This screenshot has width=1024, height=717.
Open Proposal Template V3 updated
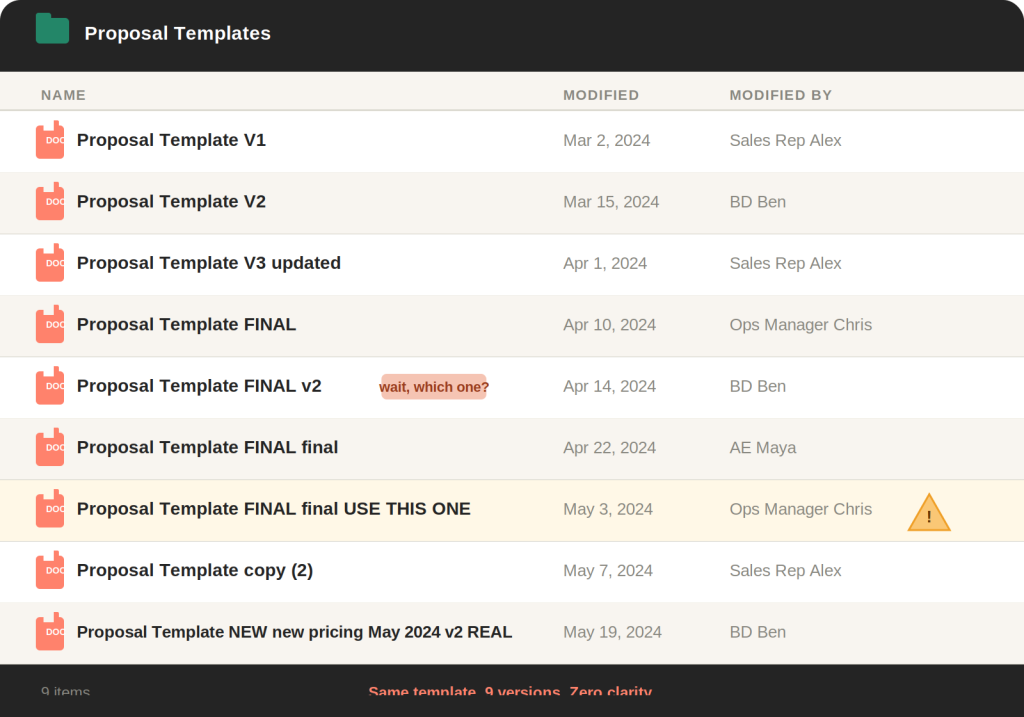[208, 263]
